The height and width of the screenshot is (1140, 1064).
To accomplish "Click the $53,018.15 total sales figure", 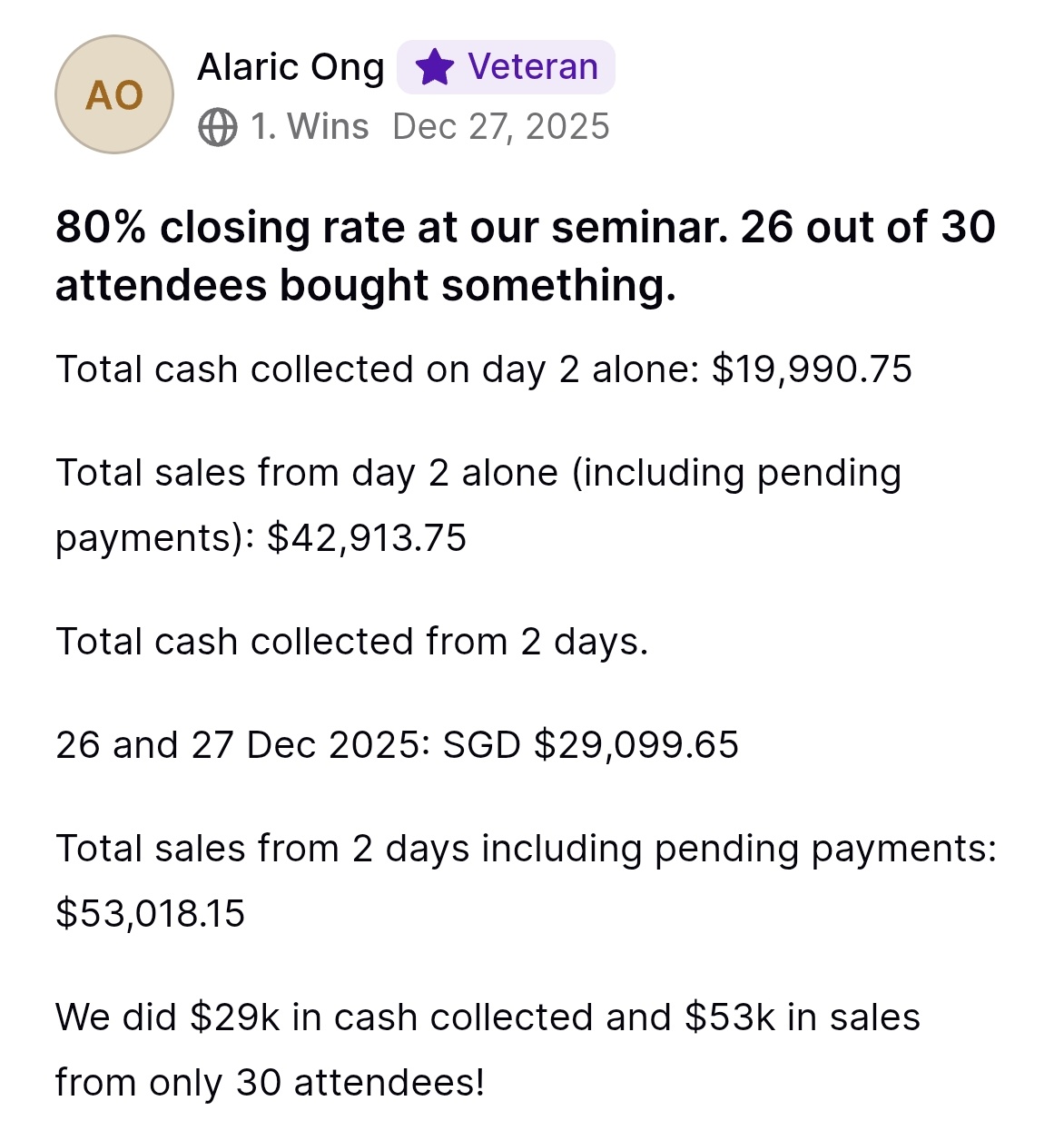I will (x=151, y=913).
